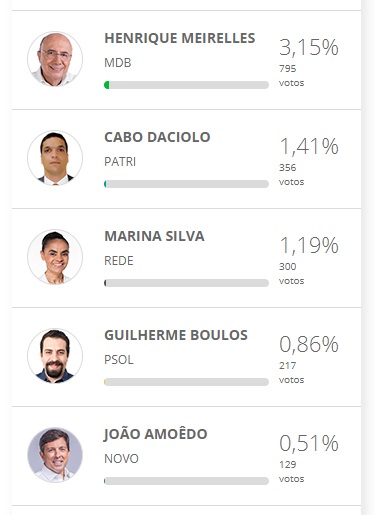Click João Amoêdo's portrait photo
The height and width of the screenshot is (515, 375).
coord(55,455)
